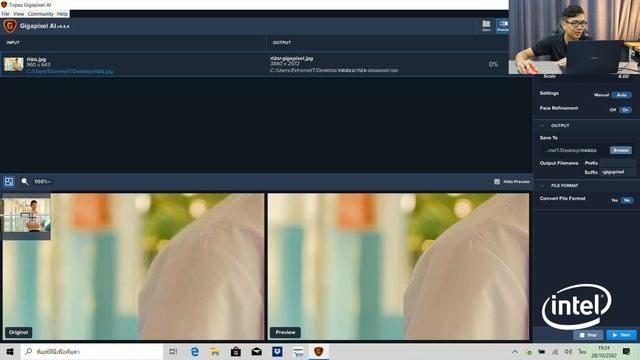
Task: Click the magnifier zoom icon
Action: click(25, 182)
